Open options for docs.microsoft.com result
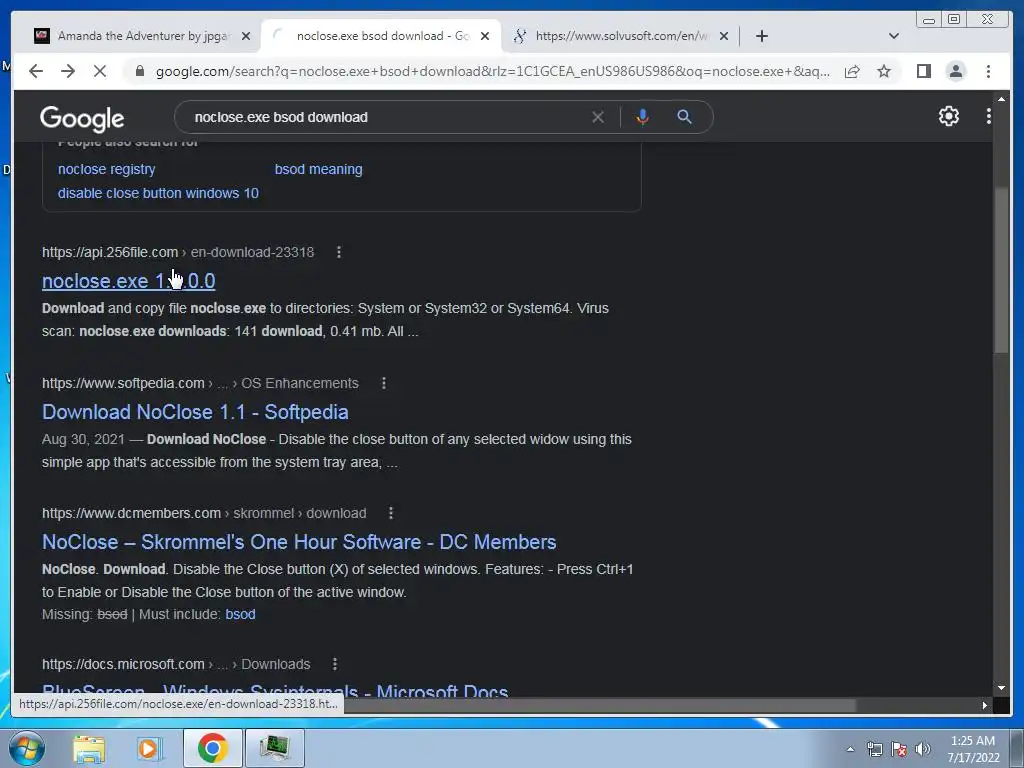The width and height of the screenshot is (1024, 768). coord(334,664)
